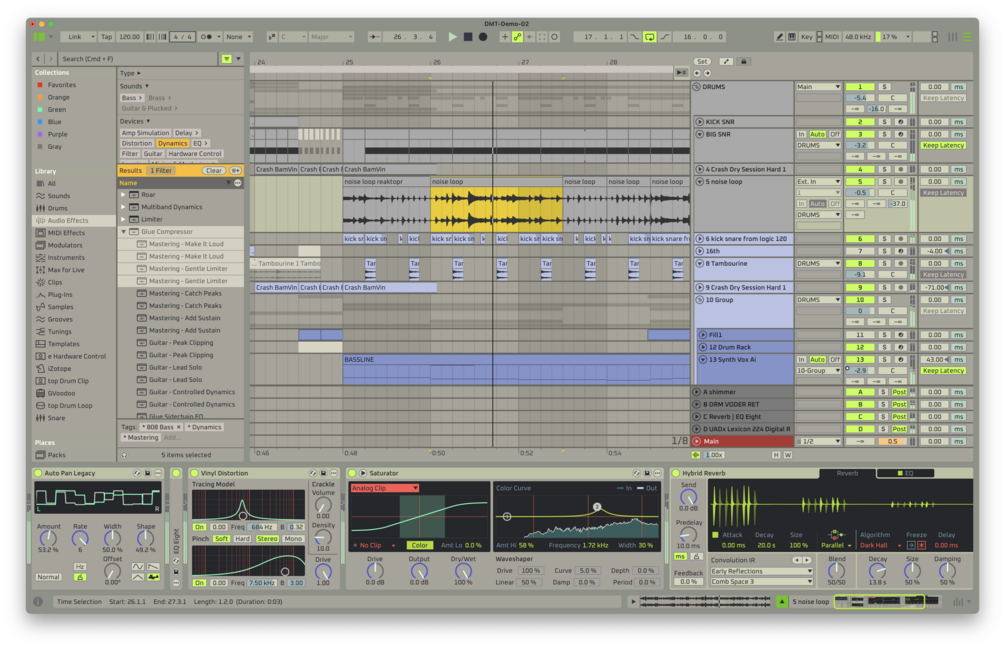Click the MIDI Arrangement Overdub plus icon
The height and width of the screenshot is (648, 1005).
click(x=505, y=37)
